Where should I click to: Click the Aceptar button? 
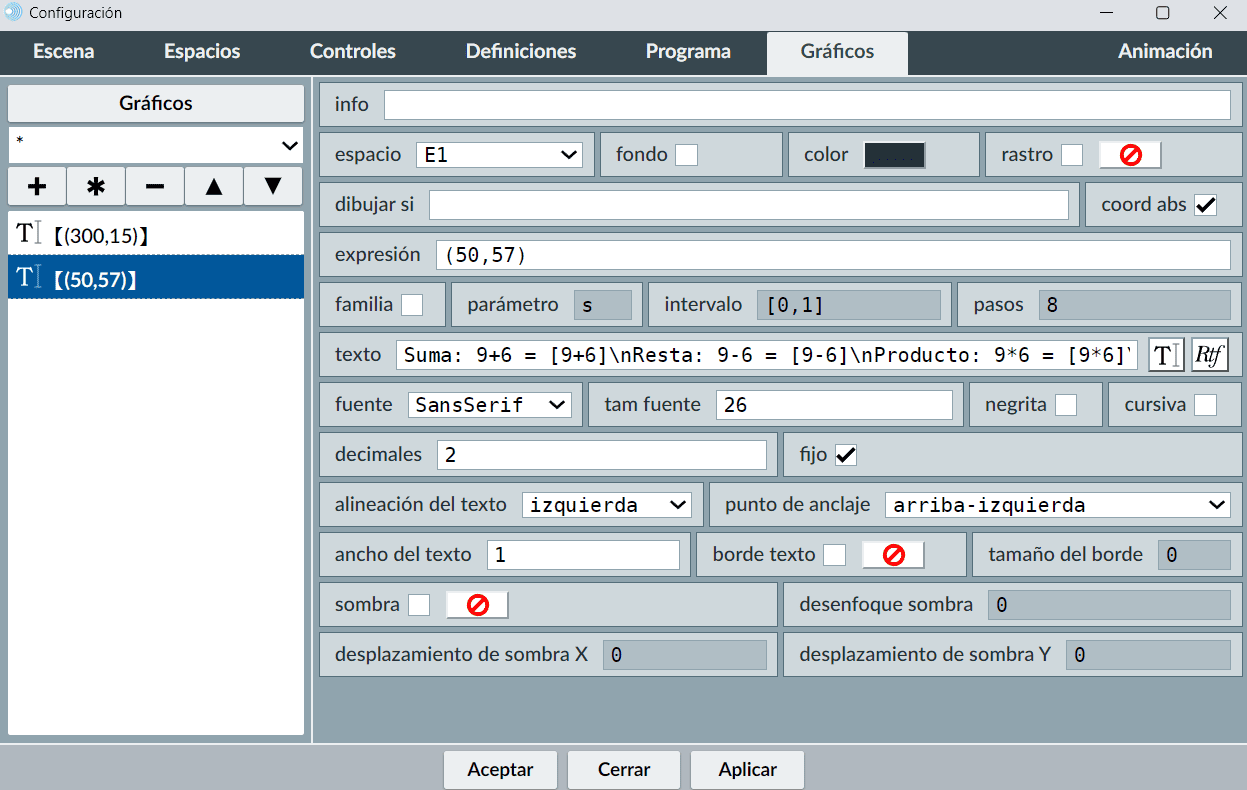pyautogui.click(x=500, y=770)
